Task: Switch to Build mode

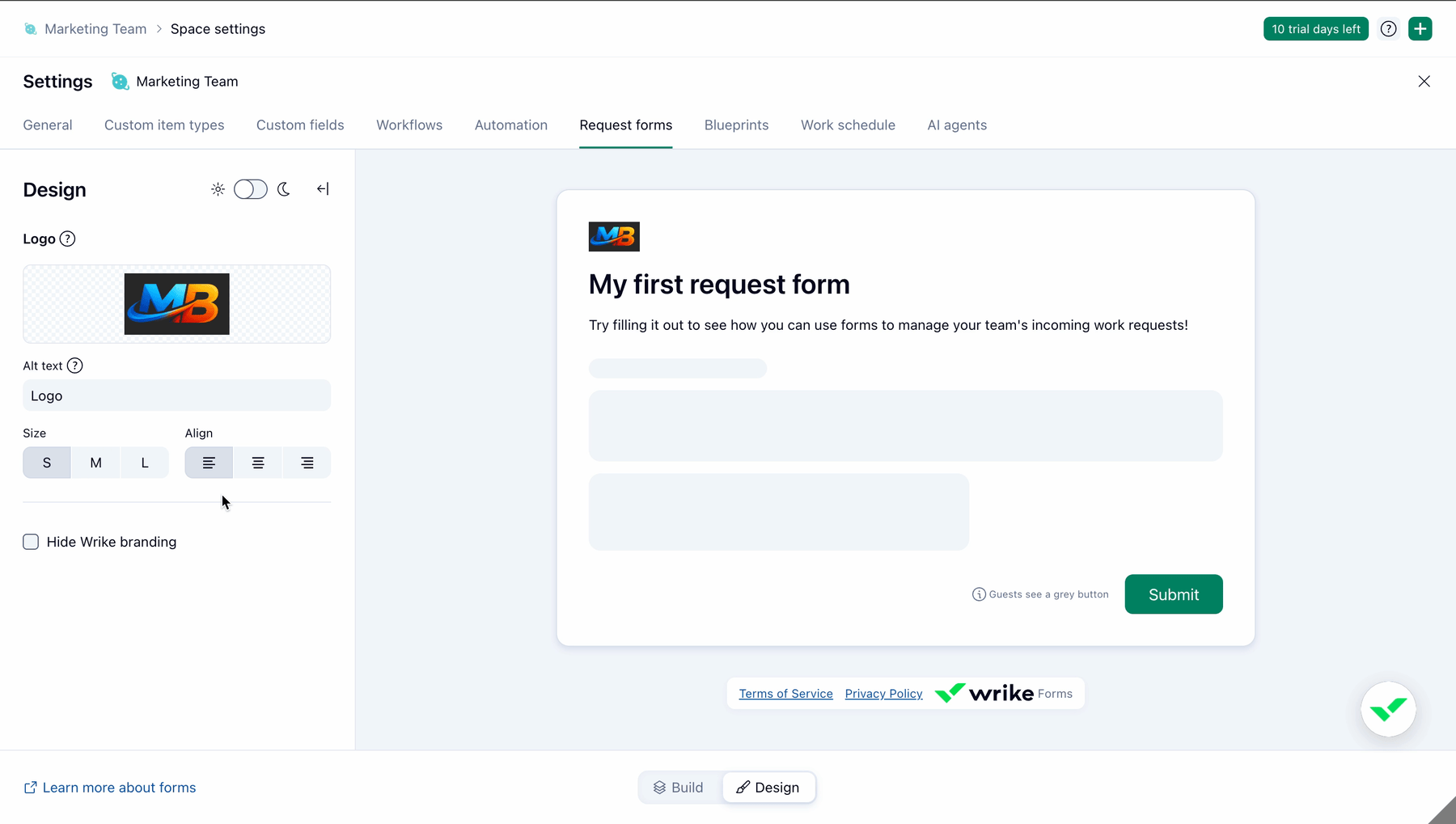Action: click(679, 788)
